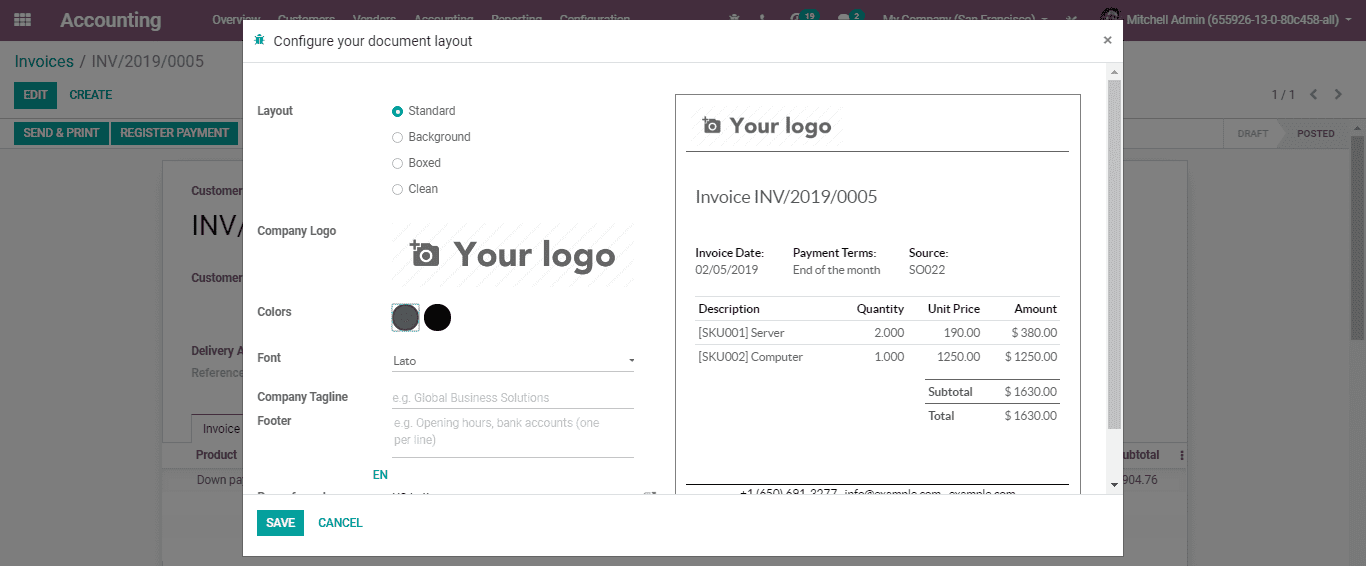
Task: Click the debug bug icon in dialog title
Action: [x=260, y=40]
